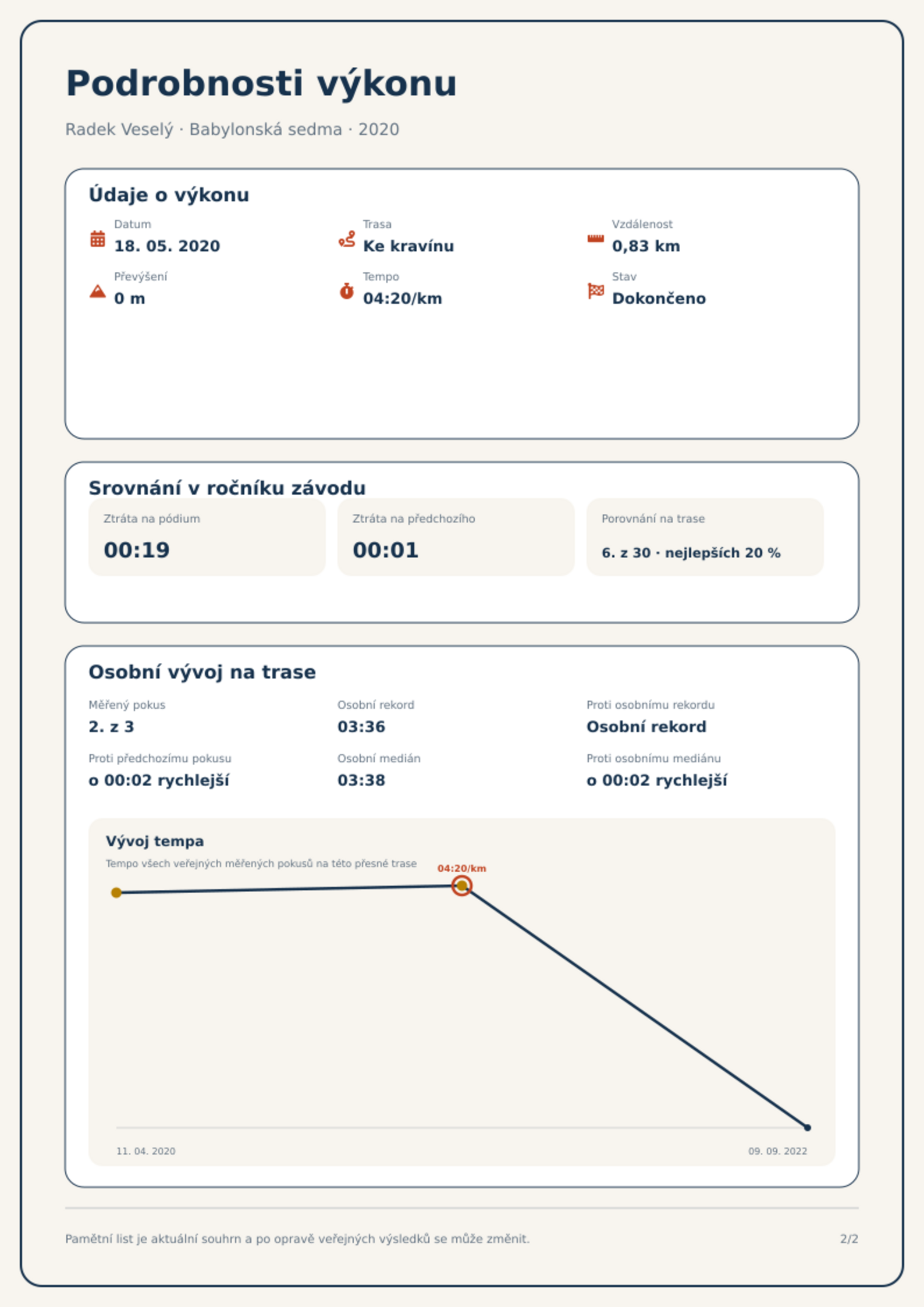Click the page indicator 2/2
This screenshot has height=1307, width=924.
click(849, 1239)
